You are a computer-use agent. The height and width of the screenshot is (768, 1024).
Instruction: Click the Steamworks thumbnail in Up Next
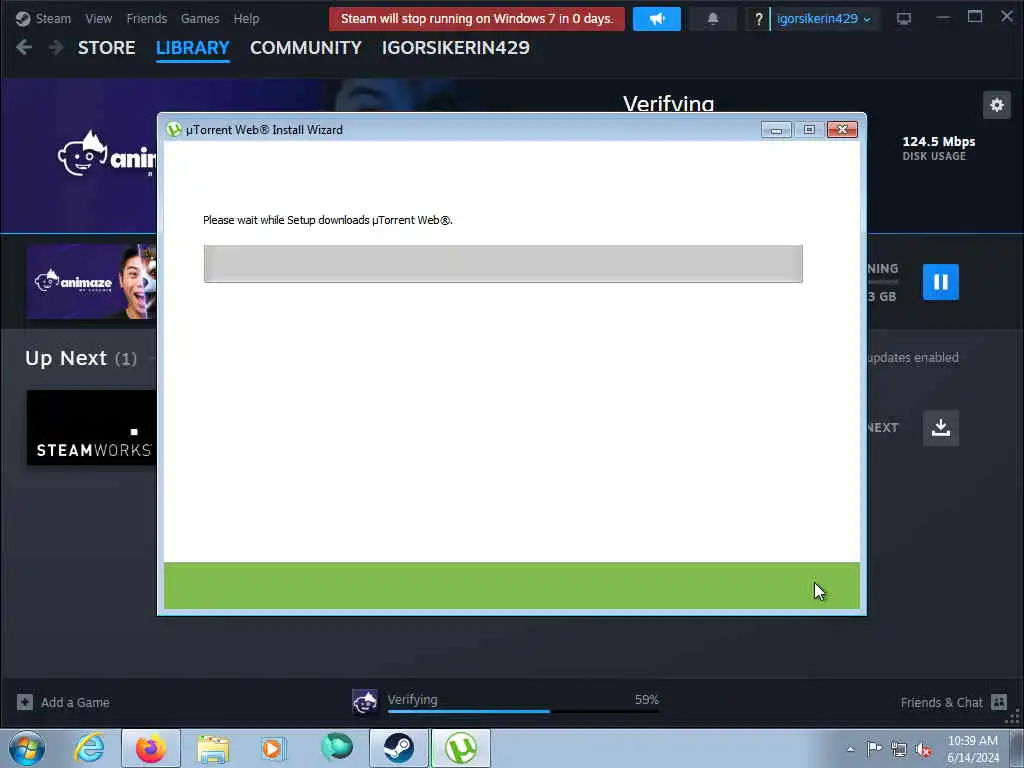tap(91, 428)
